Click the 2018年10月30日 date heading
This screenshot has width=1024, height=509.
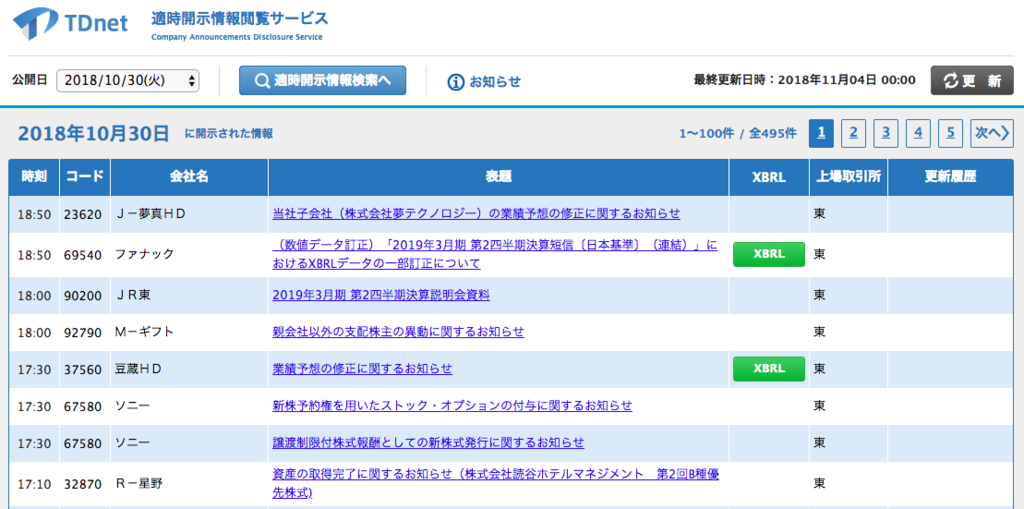tap(93, 133)
